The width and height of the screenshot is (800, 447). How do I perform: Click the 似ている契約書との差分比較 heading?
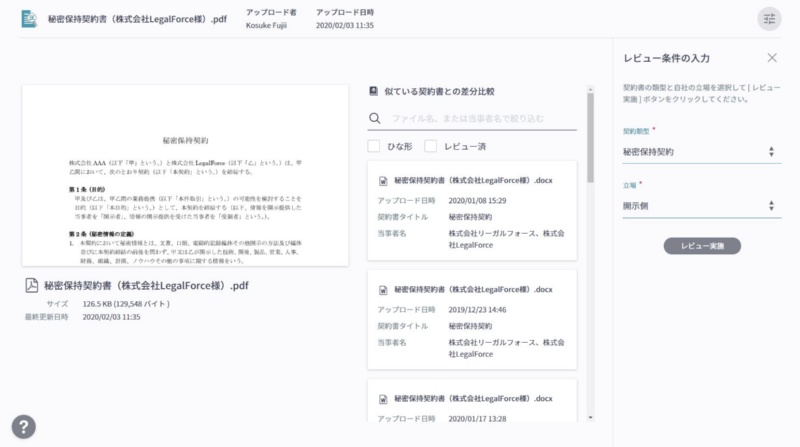439,91
